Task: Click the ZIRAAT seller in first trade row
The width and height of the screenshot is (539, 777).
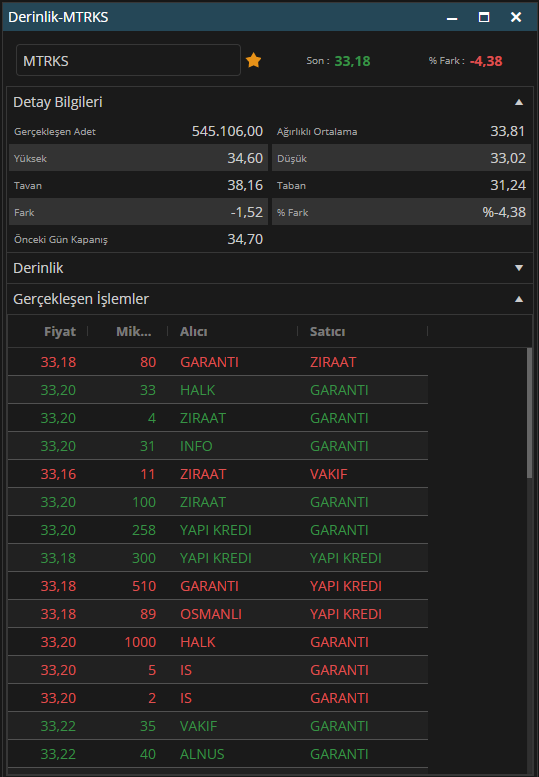Action: point(333,362)
